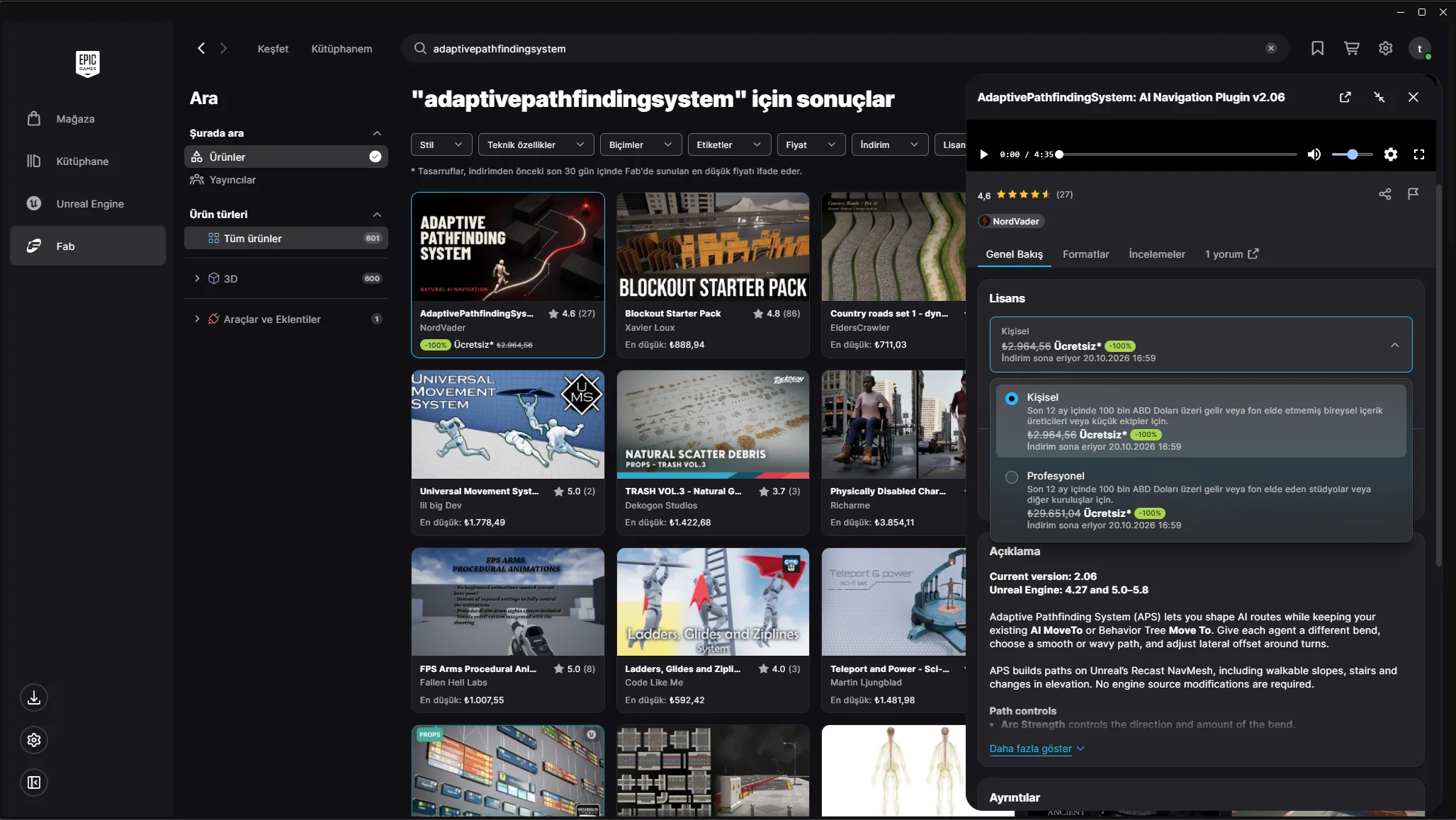Open the İndirim filter dropdown
The width and height of the screenshot is (1456, 820).
coord(889,144)
